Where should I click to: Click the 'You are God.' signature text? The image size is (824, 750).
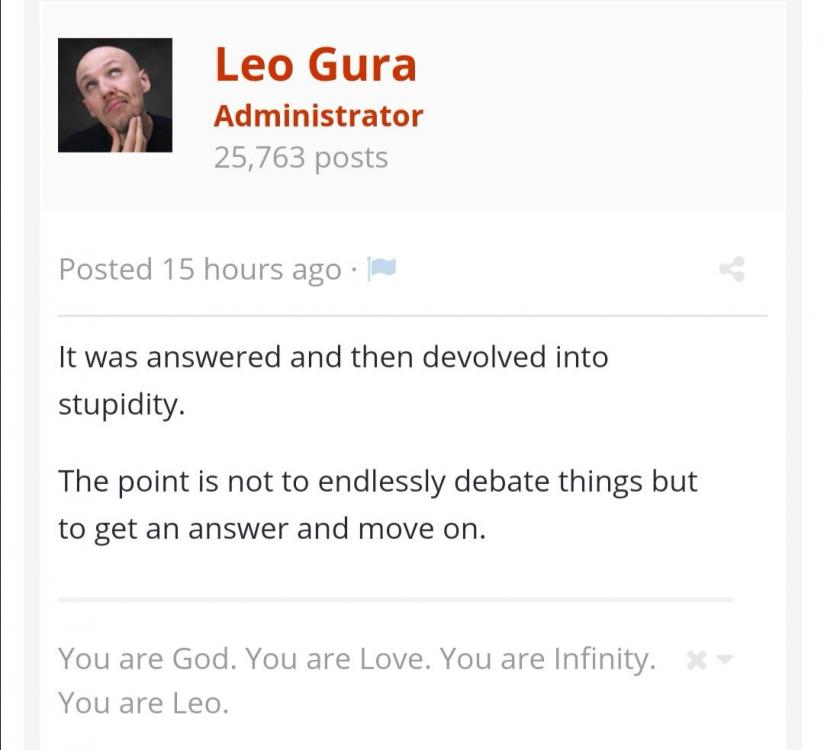click(x=146, y=660)
